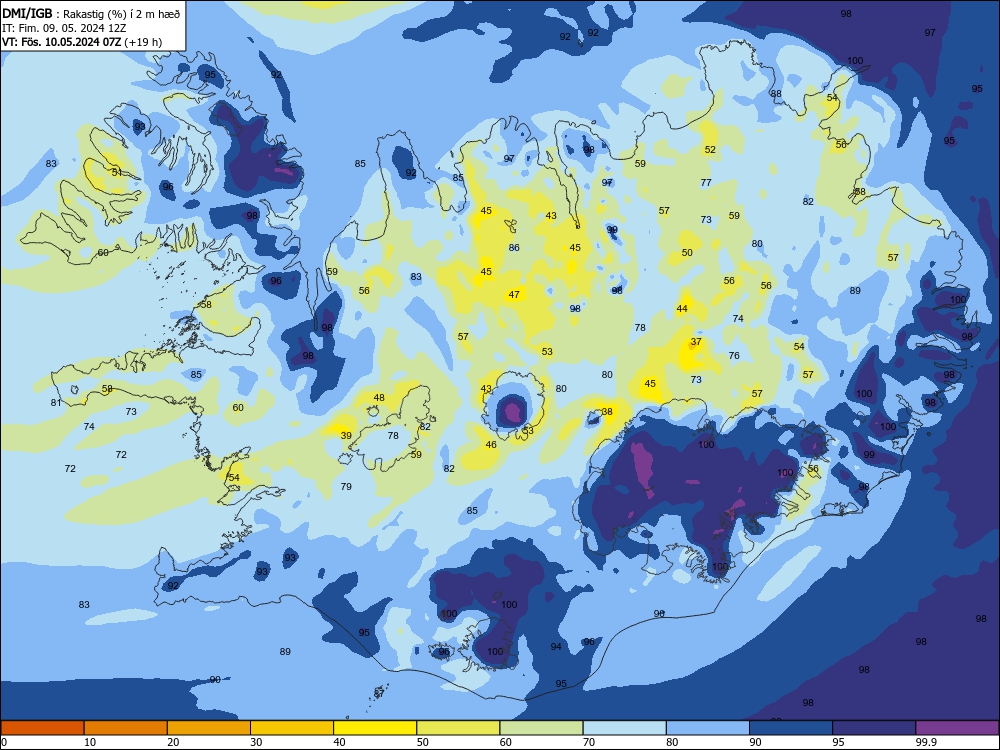Click the legend label '10'
1000x750 pixels.
[90, 742]
